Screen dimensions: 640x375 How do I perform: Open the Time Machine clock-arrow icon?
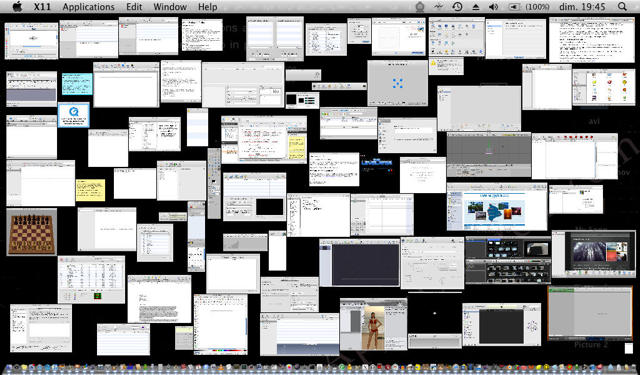click(458, 7)
